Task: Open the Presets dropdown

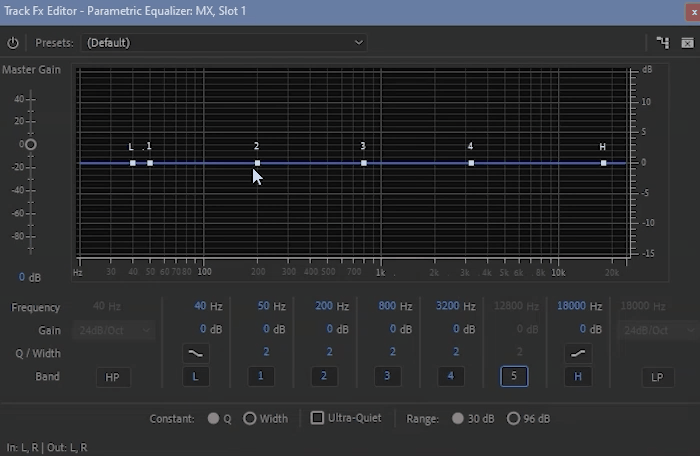Action: 224,43
